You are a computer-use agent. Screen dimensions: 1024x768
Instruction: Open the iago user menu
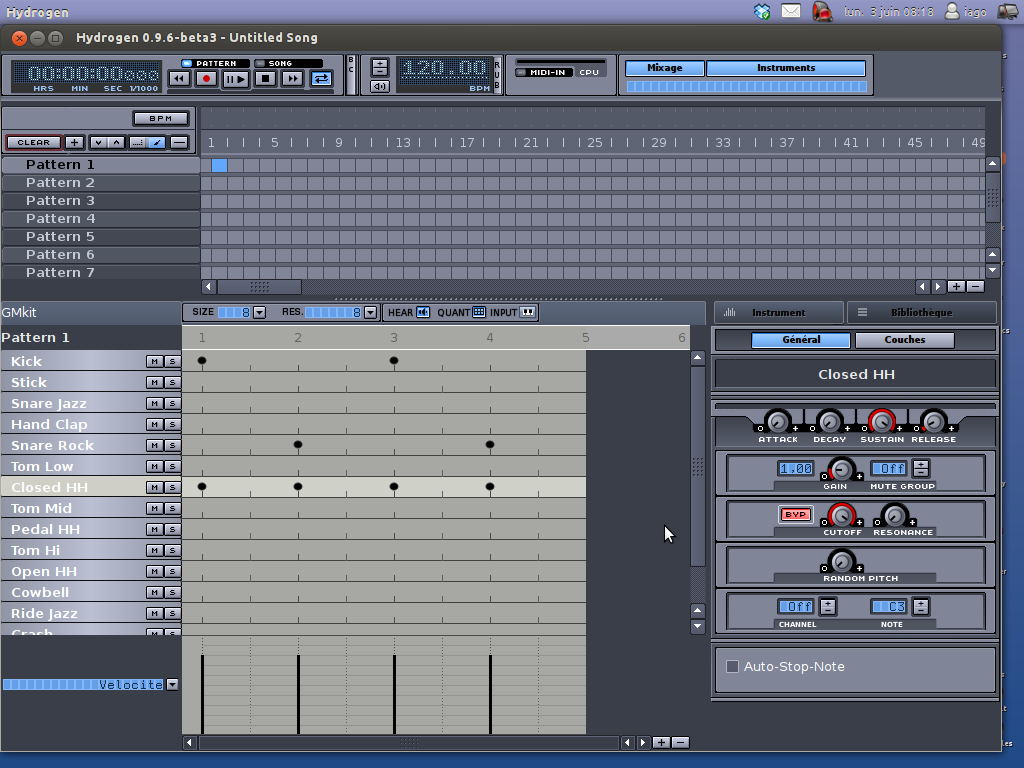[x=966, y=11]
